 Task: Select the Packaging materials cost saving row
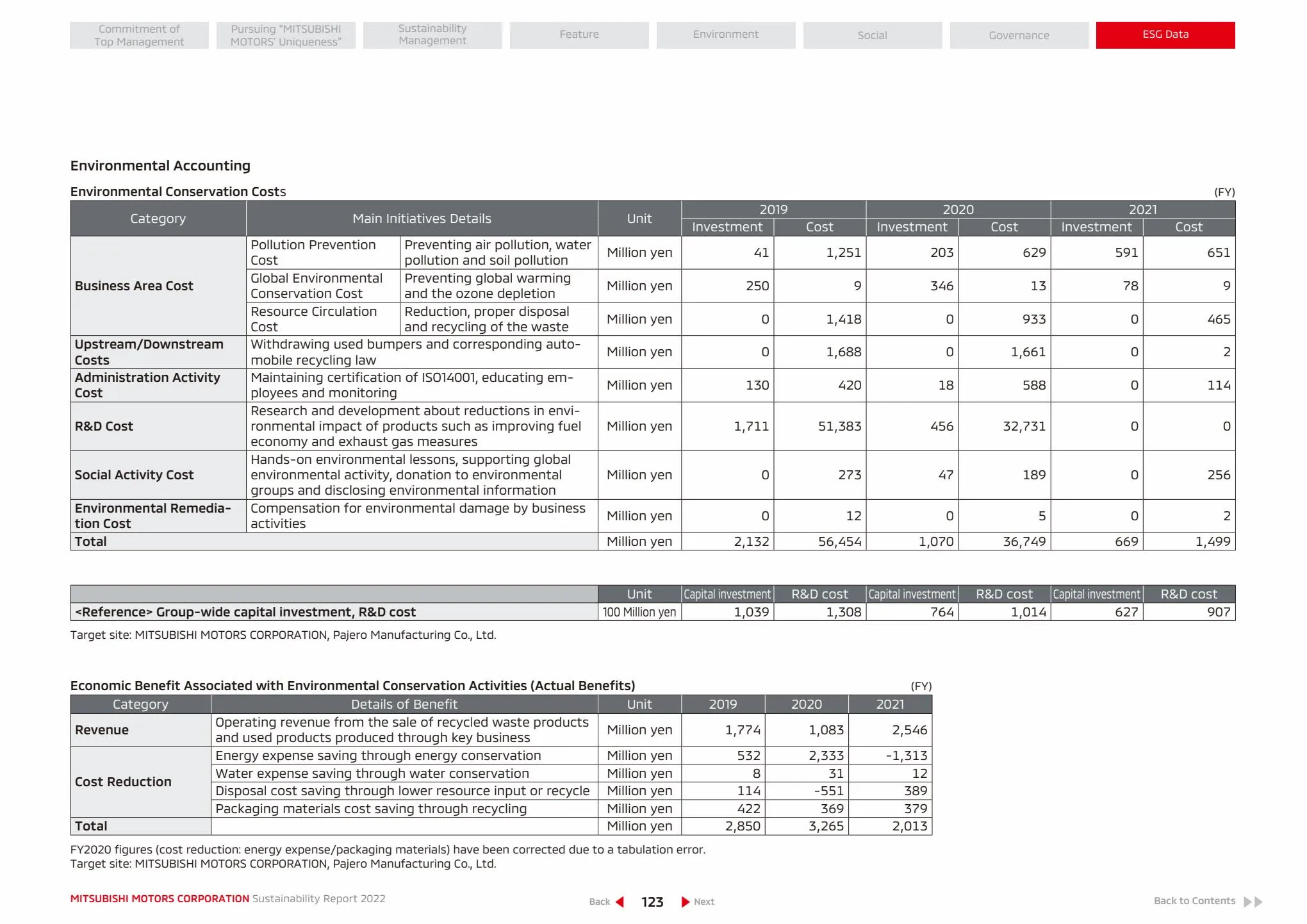point(371,809)
